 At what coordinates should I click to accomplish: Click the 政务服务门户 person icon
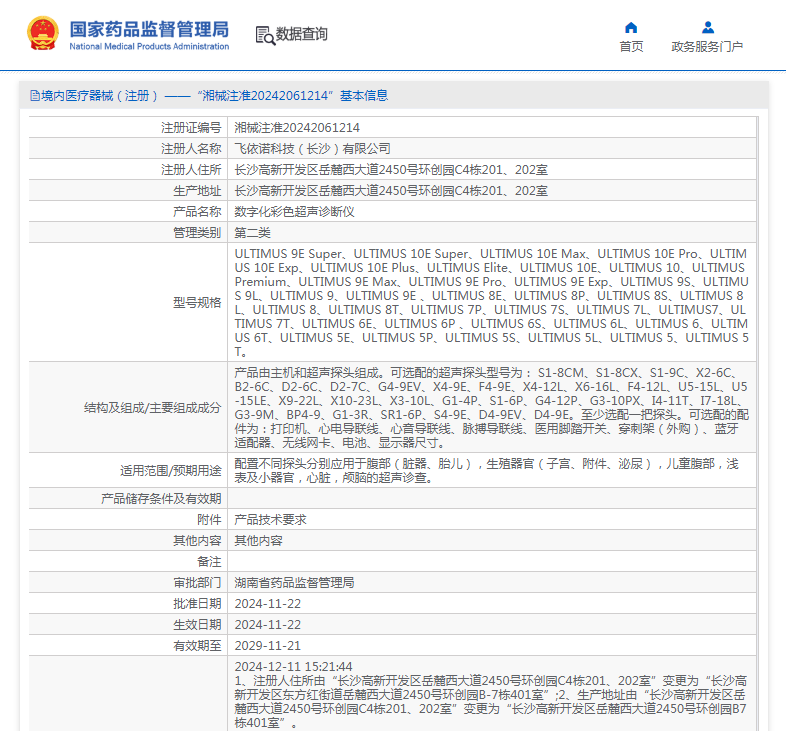[x=707, y=27]
